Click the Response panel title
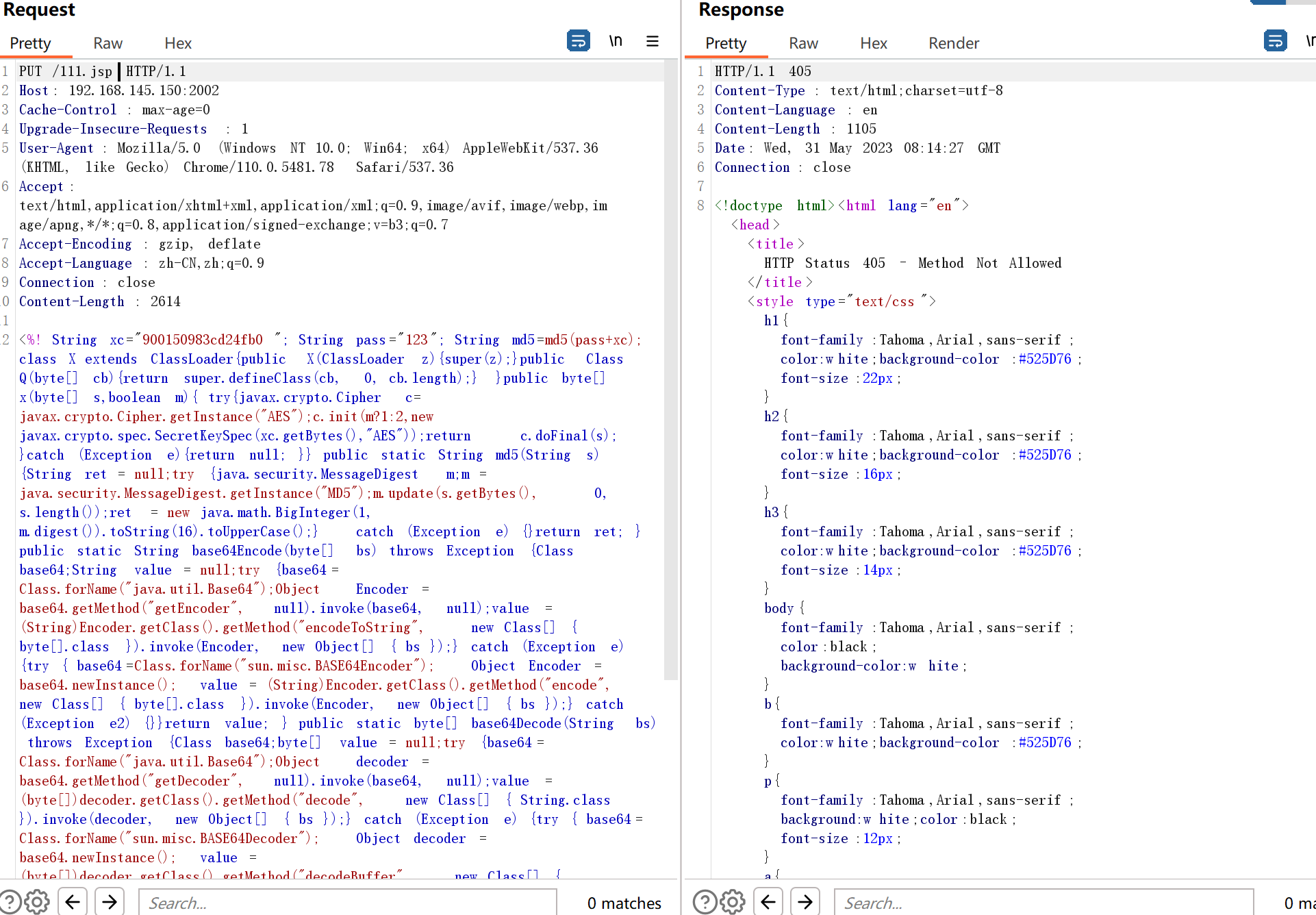Screen dimensions: 1316x915 pos(741,10)
